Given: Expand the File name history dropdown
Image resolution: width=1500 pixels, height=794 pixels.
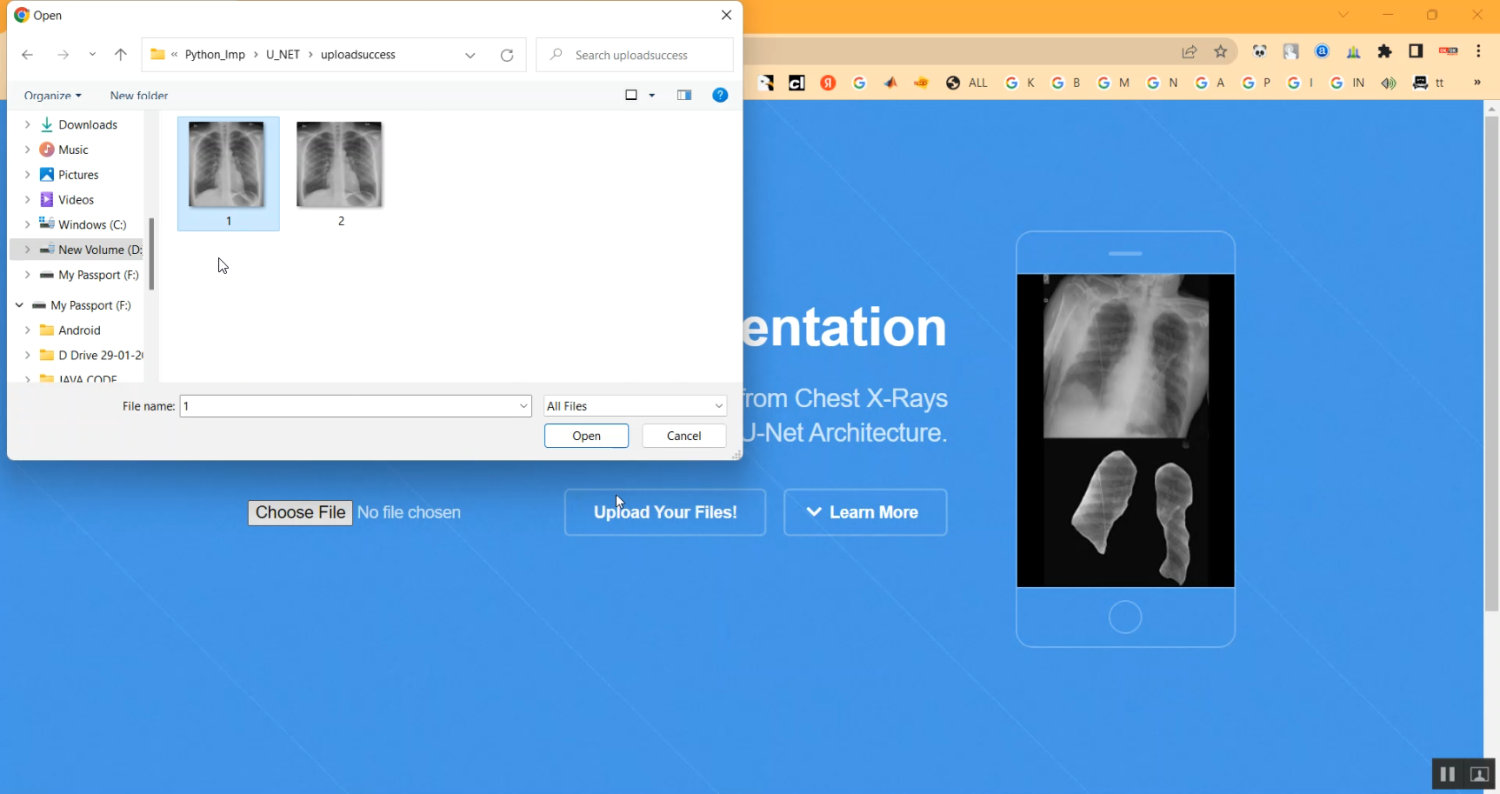Looking at the screenshot, I should click(x=523, y=406).
